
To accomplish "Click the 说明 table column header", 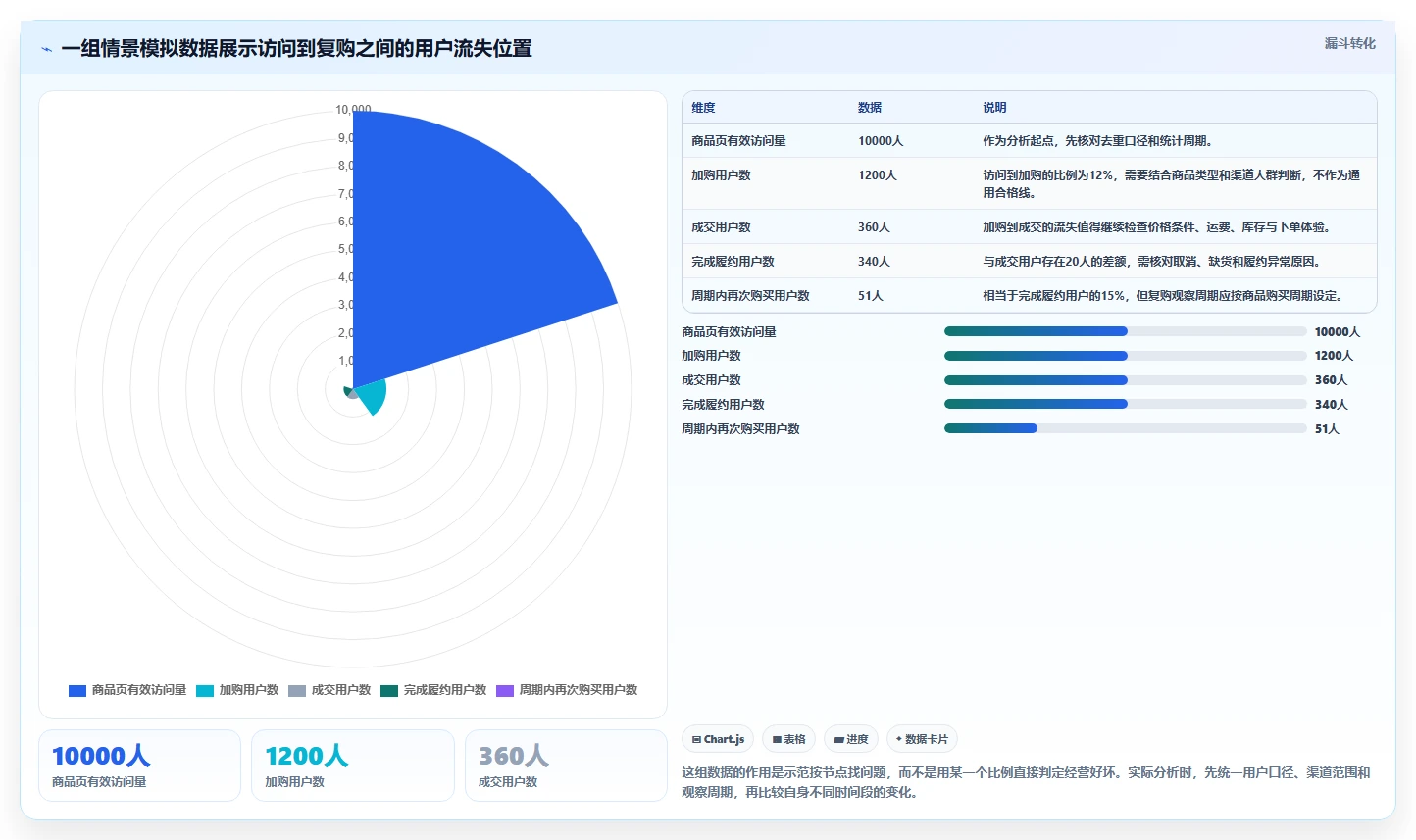I will pos(994,108).
